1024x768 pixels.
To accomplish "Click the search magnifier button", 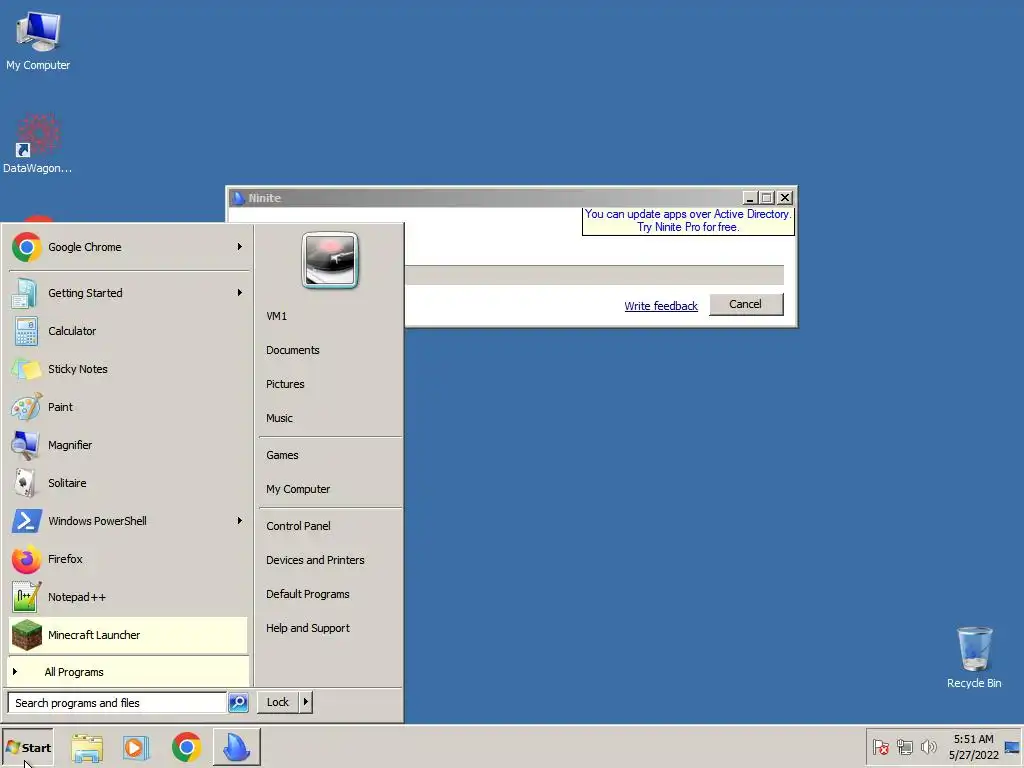I will [x=238, y=703].
